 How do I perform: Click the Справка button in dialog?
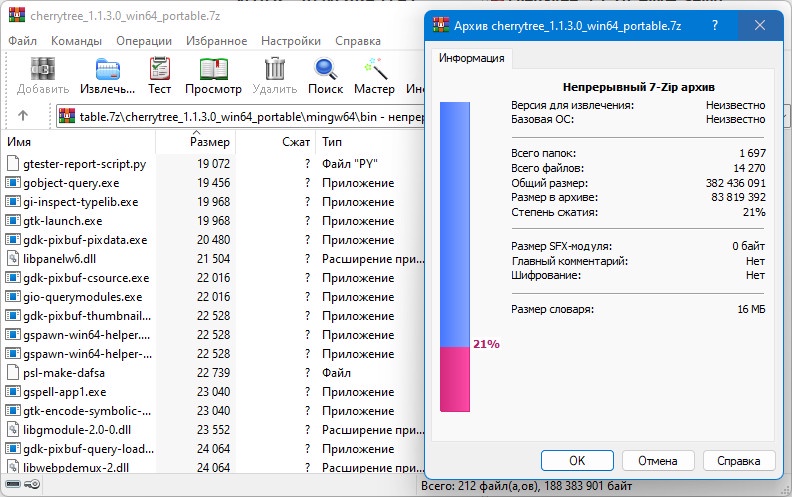738,461
